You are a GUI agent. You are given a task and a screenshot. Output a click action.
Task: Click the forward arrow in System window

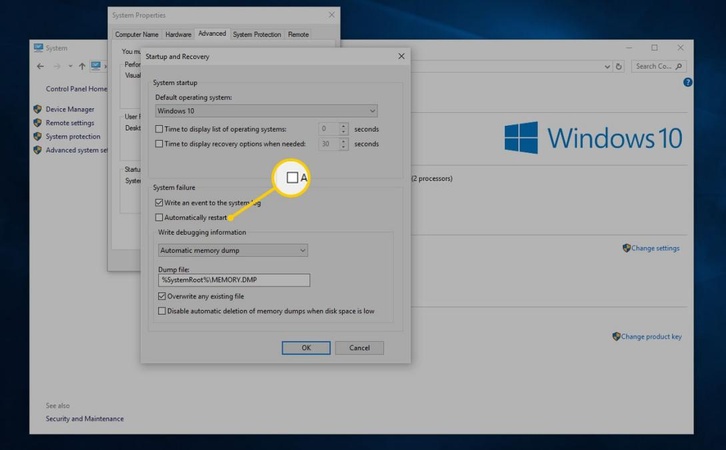57,67
